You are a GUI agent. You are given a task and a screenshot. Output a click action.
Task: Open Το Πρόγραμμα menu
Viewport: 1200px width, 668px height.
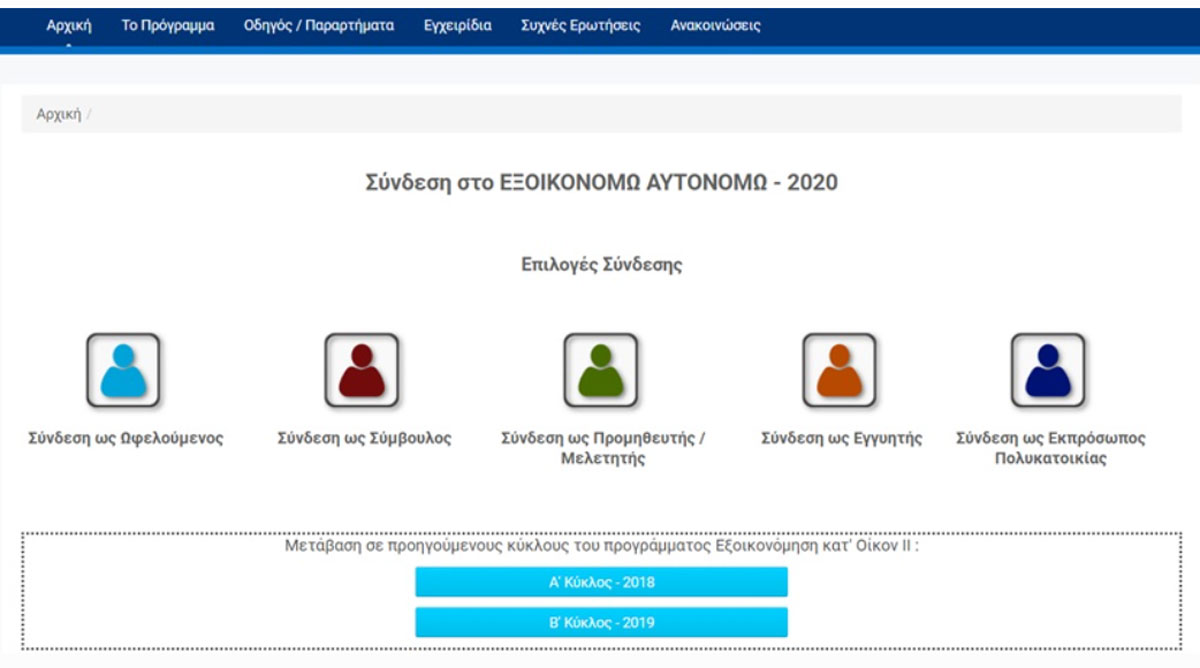pos(168,26)
